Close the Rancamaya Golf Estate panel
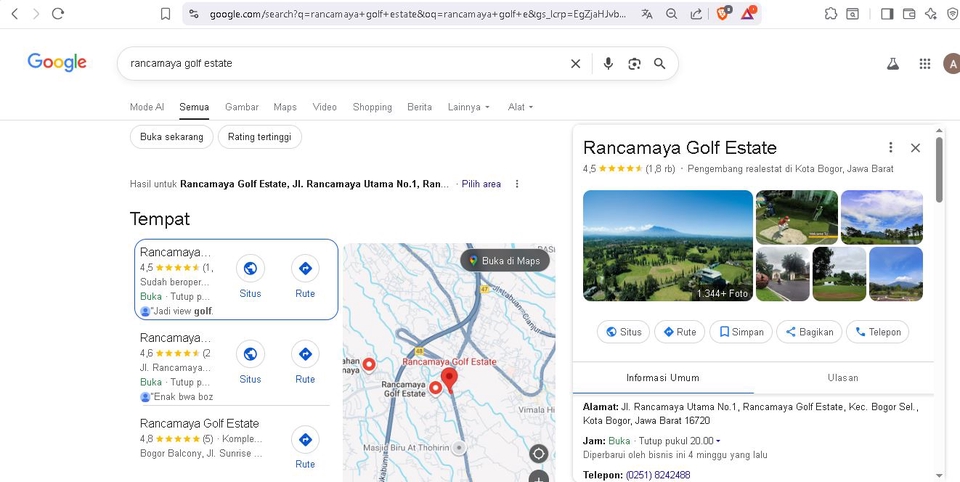This screenshot has width=960, height=482. pos(915,148)
